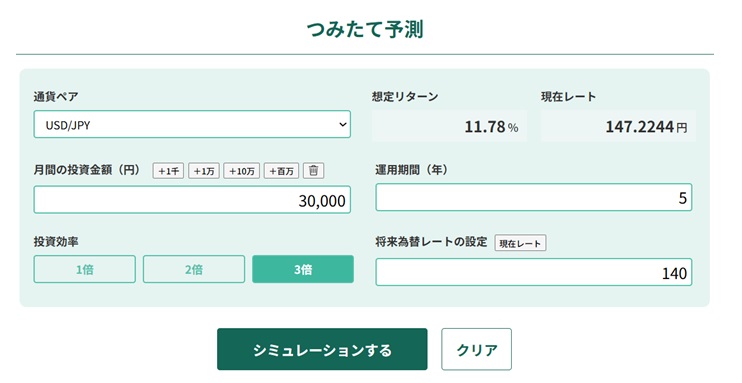The height and width of the screenshot is (383, 742).
Task: Click the 運用期間 years field showing 5
Action: [534, 197]
